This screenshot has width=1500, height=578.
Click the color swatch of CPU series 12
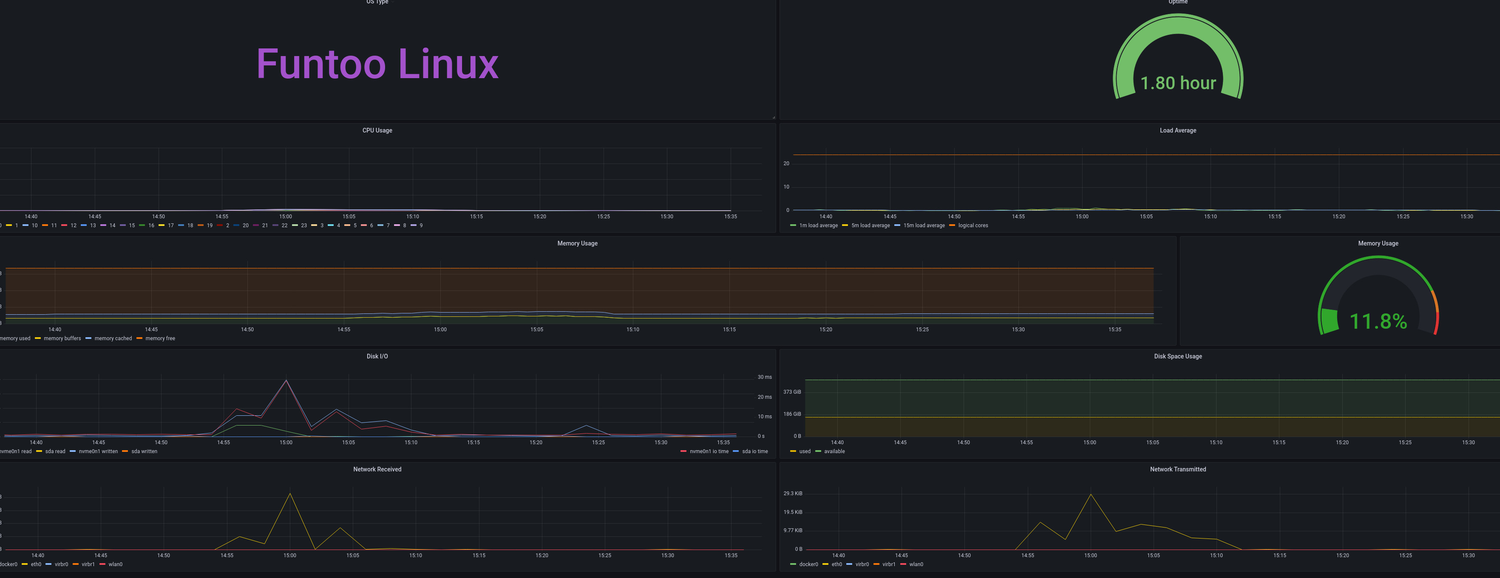point(64,226)
